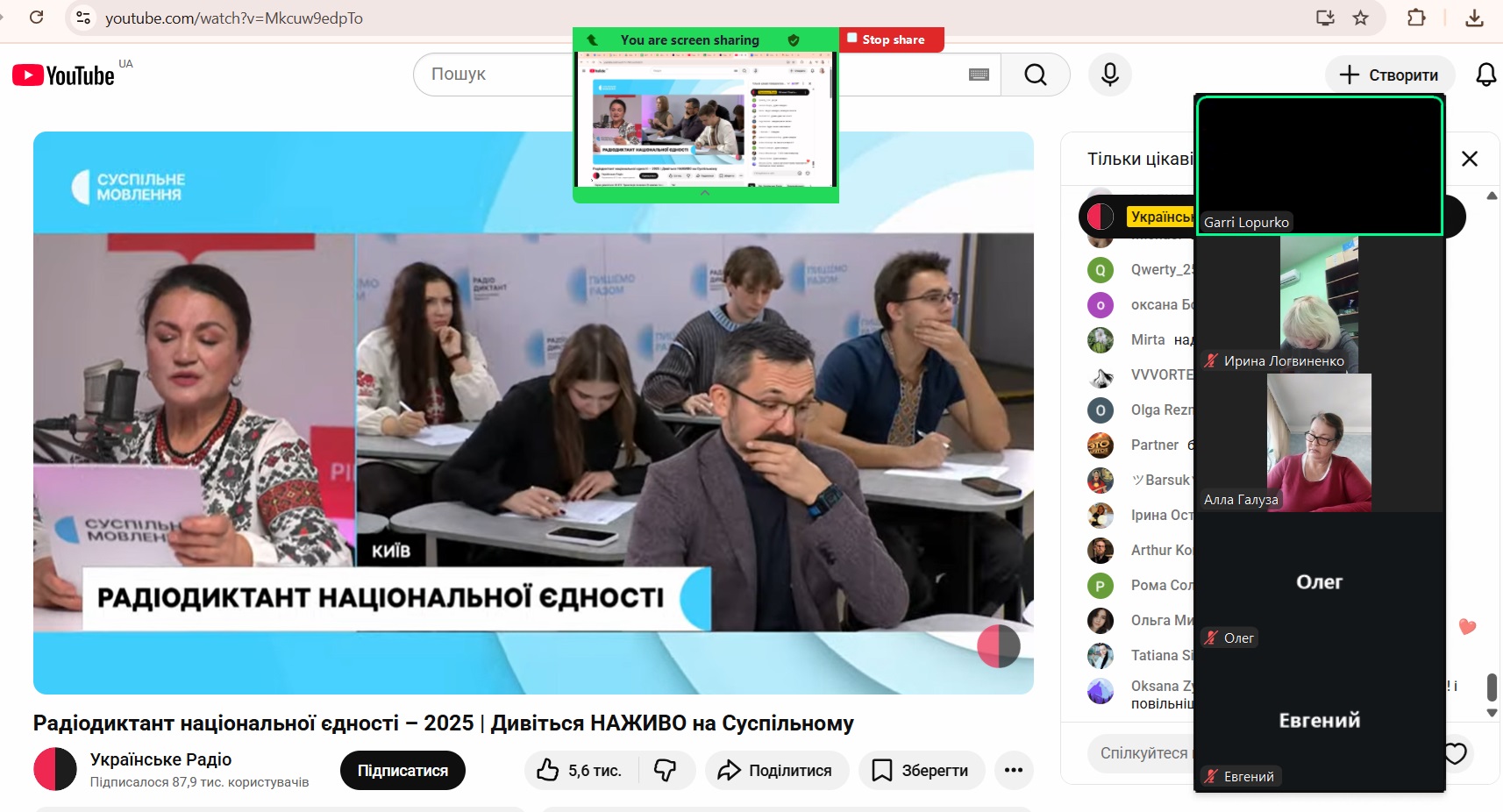The width and height of the screenshot is (1503, 812).
Task: Click the YouTube home logo
Action: (x=63, y=75)
